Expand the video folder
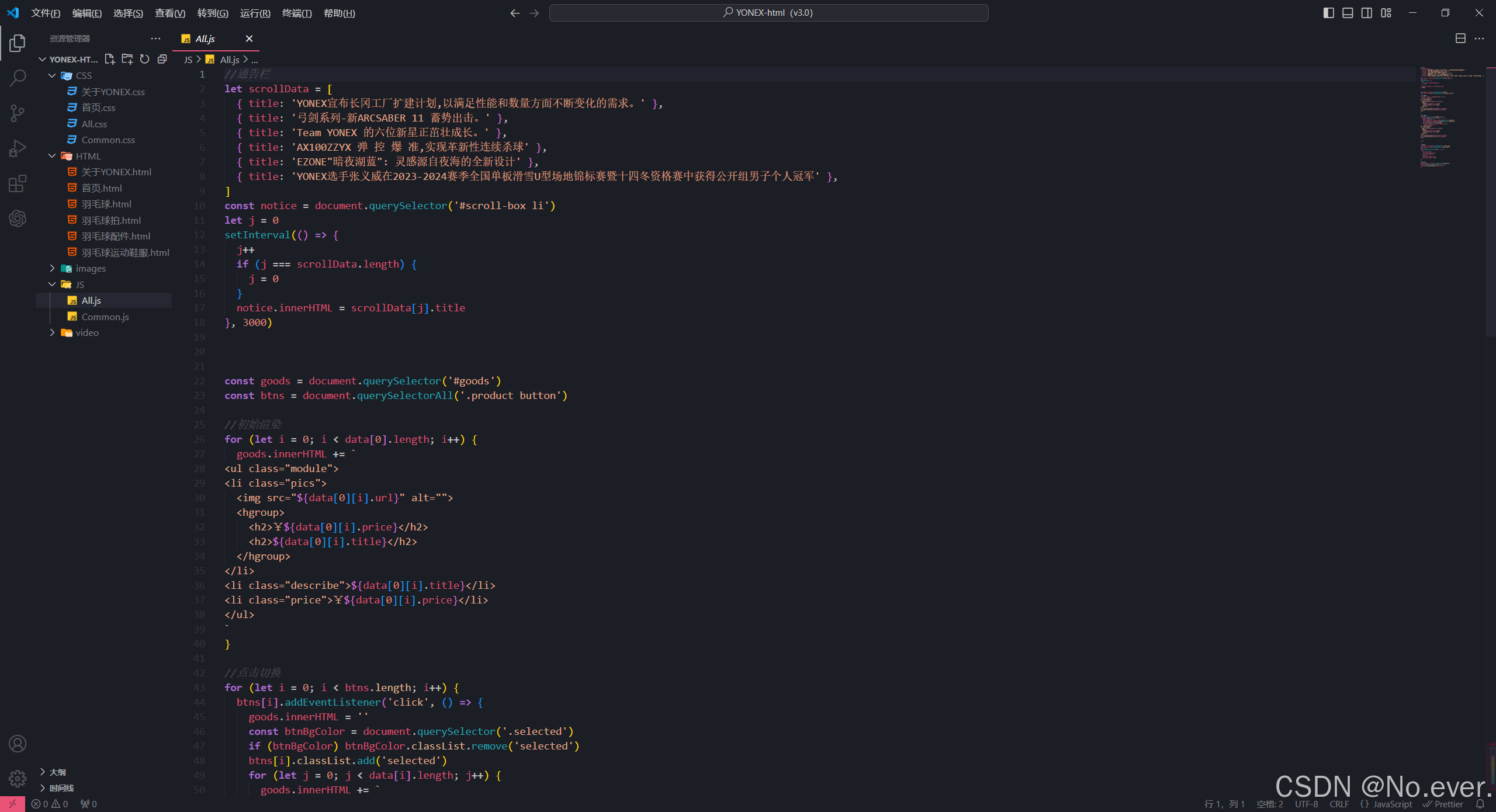 pyautogui.click(x=87, y=332)
